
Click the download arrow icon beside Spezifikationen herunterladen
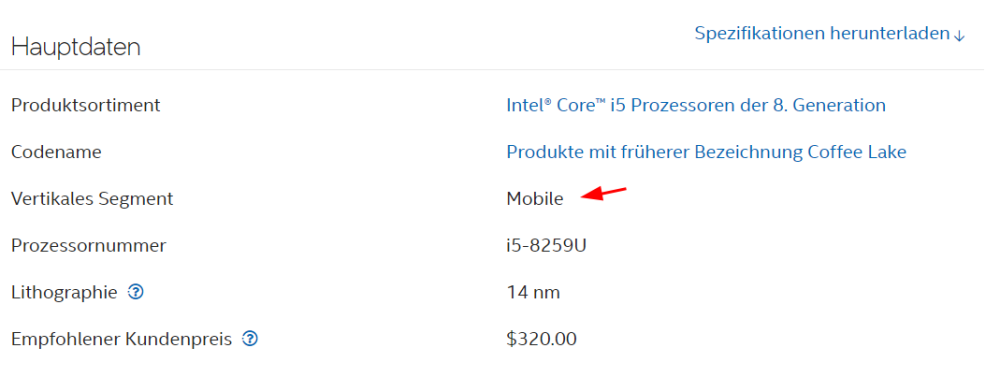(959, 35)
